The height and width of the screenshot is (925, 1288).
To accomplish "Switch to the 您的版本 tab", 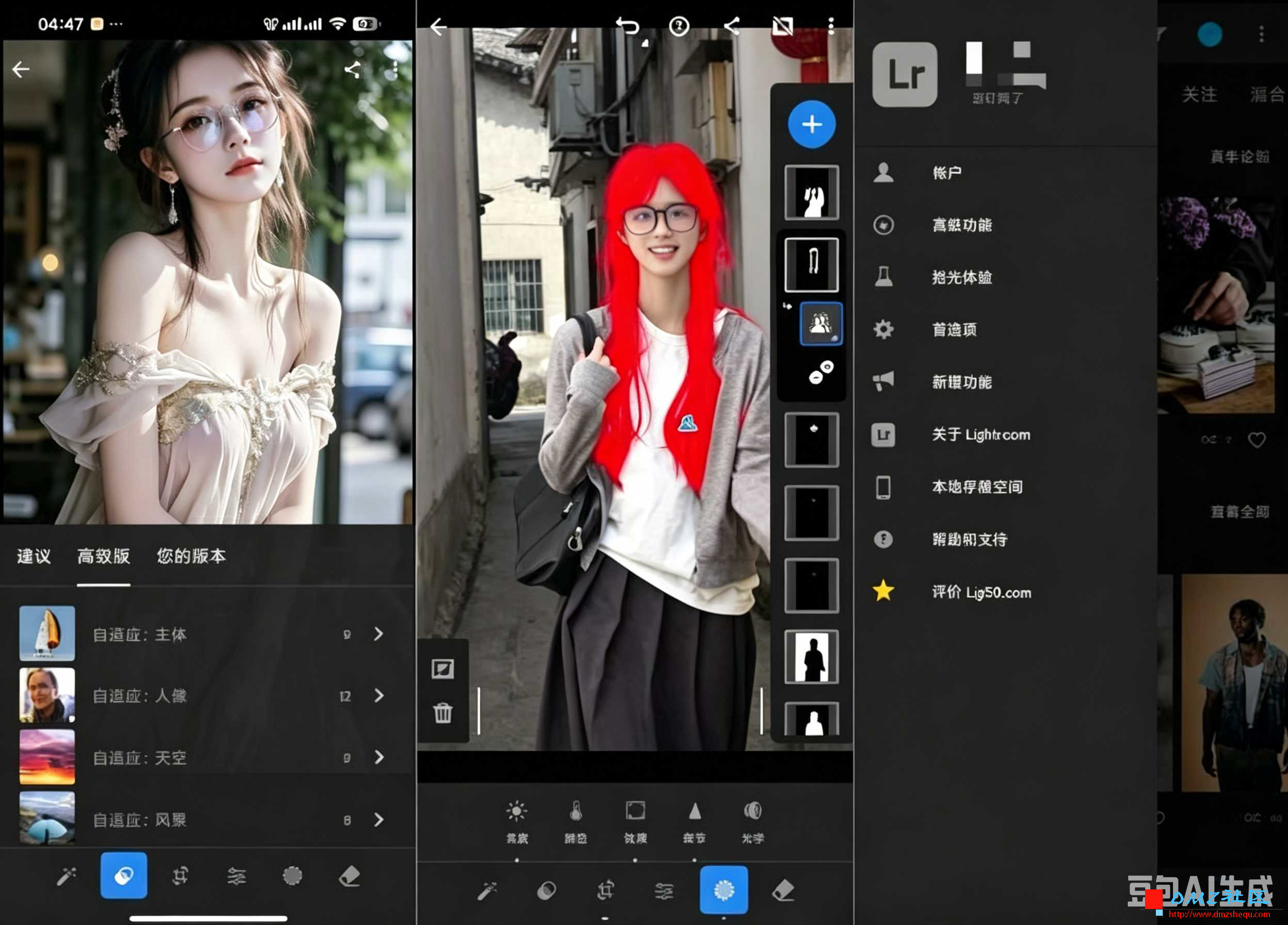I will [x=191, y=556].
